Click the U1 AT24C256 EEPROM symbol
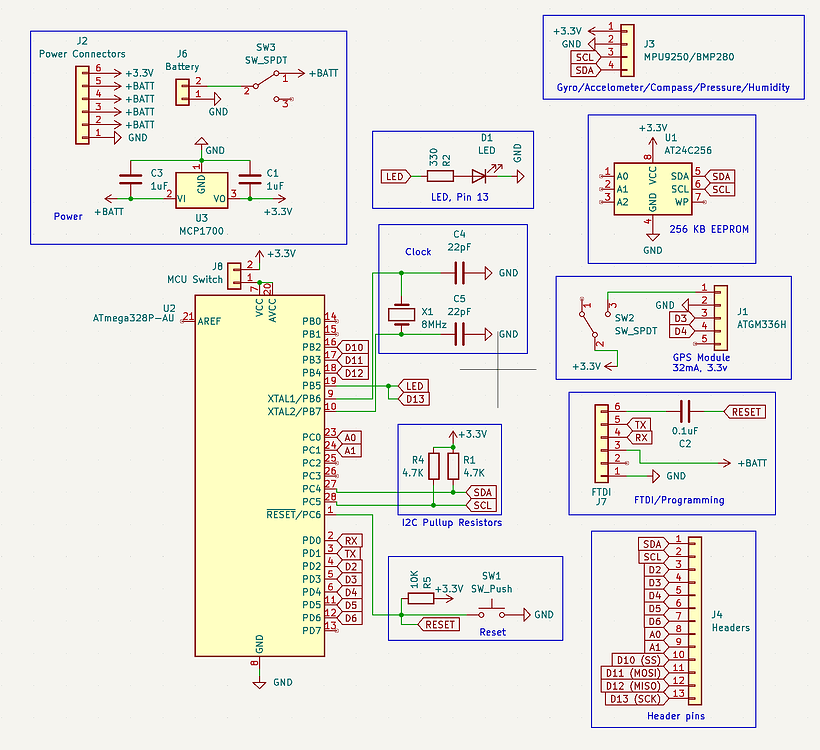This screenshot has width=820, height=750. pos(655,188)
